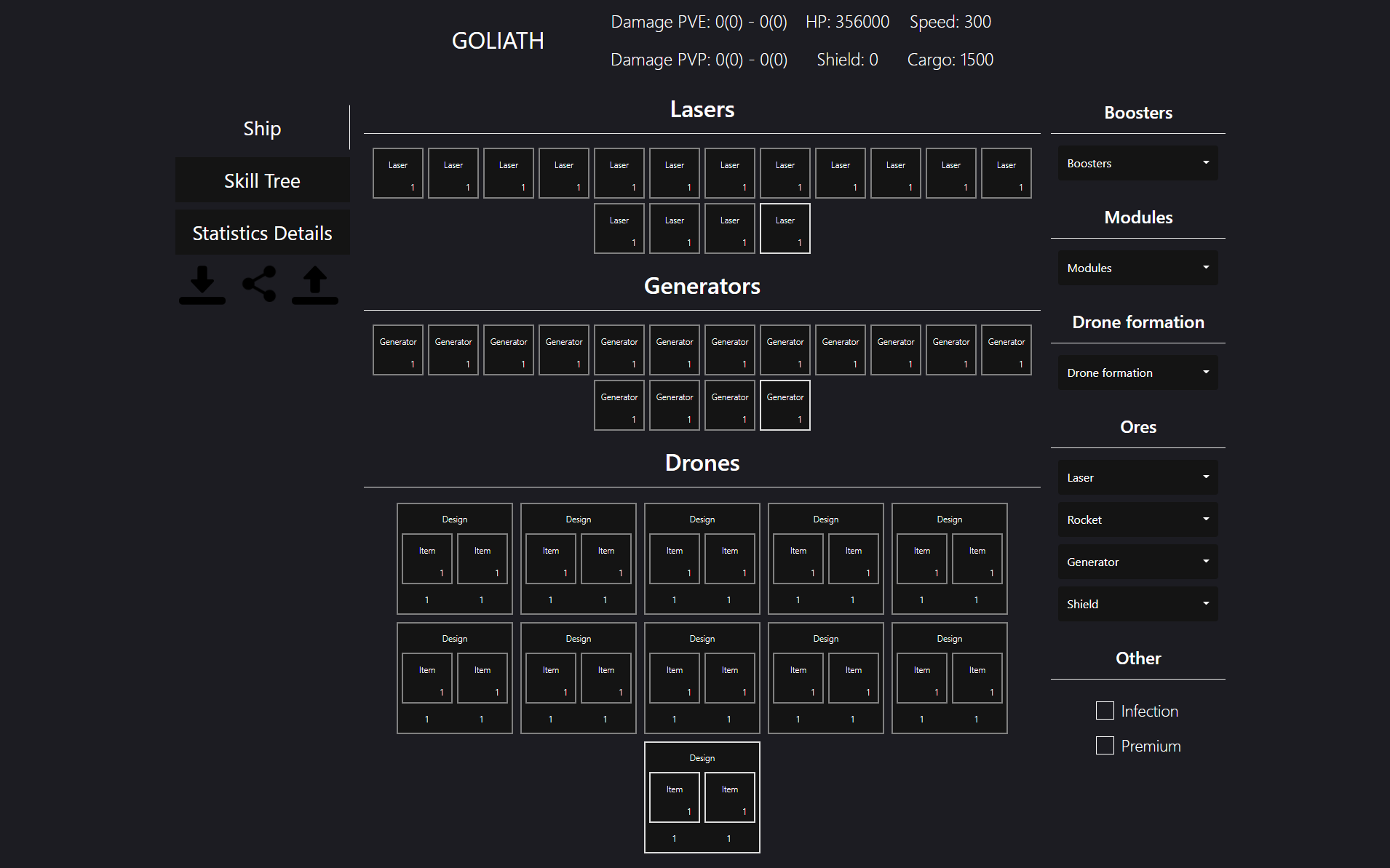1390x868 pixels.
Task: Click the download arrow icon
Action: click(202, 284)
